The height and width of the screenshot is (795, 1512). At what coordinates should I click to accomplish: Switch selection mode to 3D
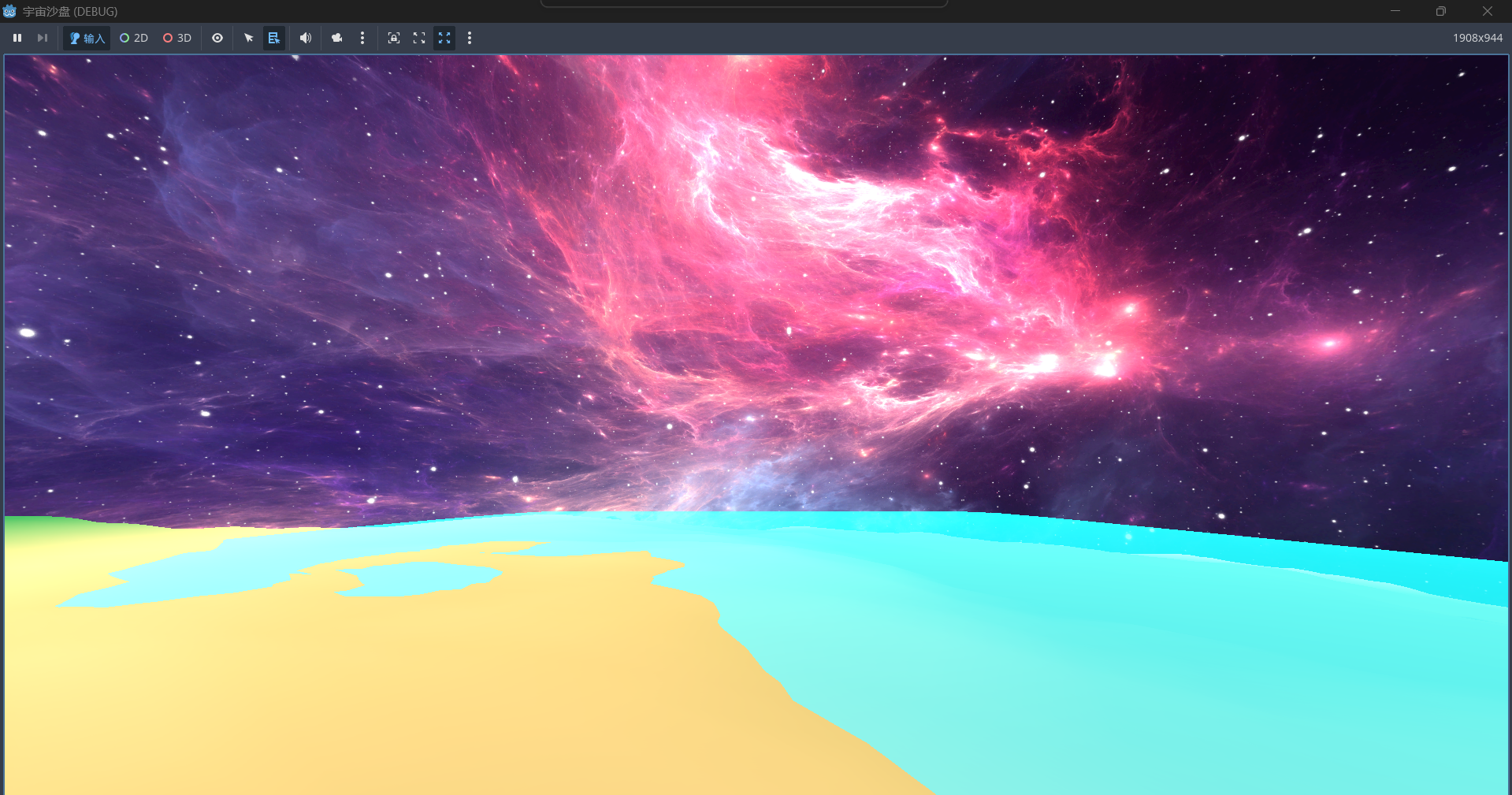(177, 38)
